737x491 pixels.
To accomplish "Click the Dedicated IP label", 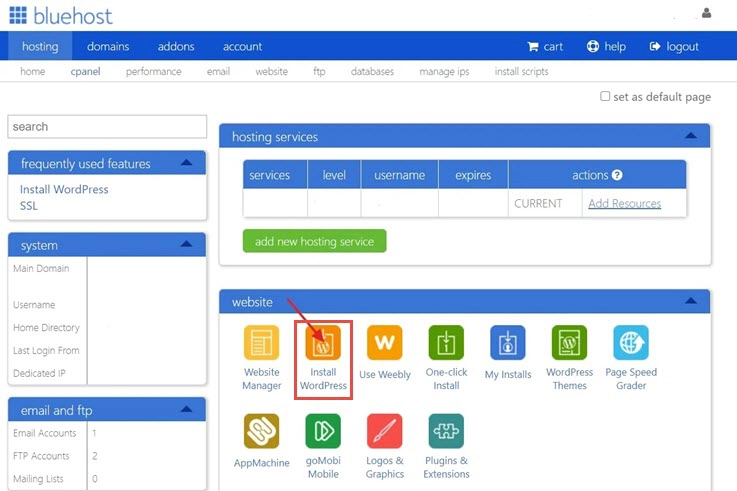I will click(39, 373).
